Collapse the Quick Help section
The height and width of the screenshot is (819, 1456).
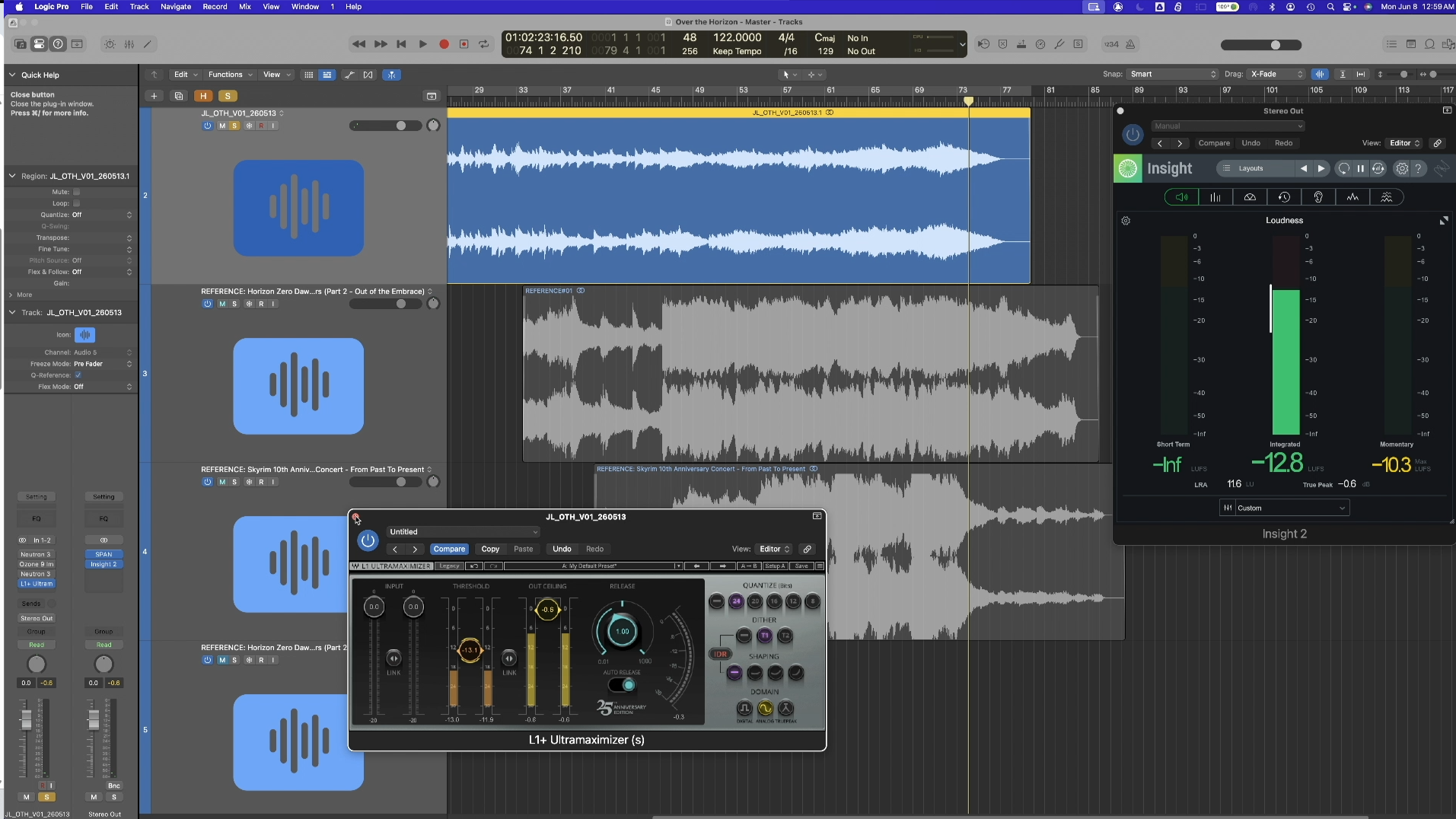point(12,75)
